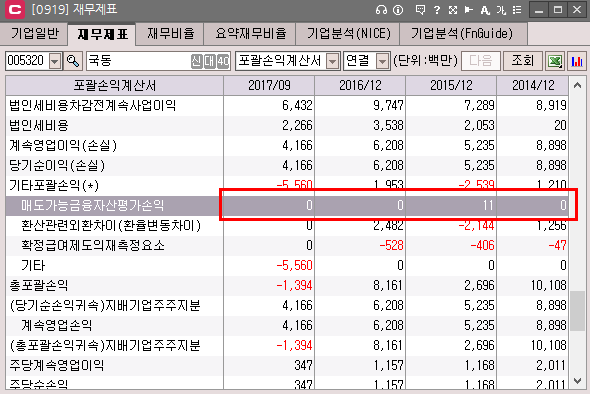
Task: Select the 환산관련외환차이(환율변동차이) row label
Action: [x=111, y=225]
